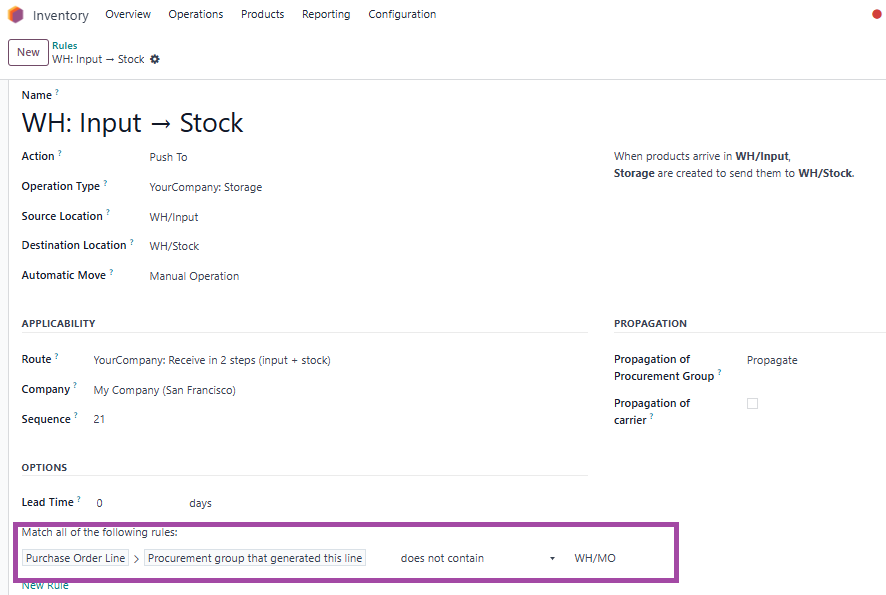This screenshot has width=886, height=595.
Task: Click the New Rule link
Action: (45, 586)
